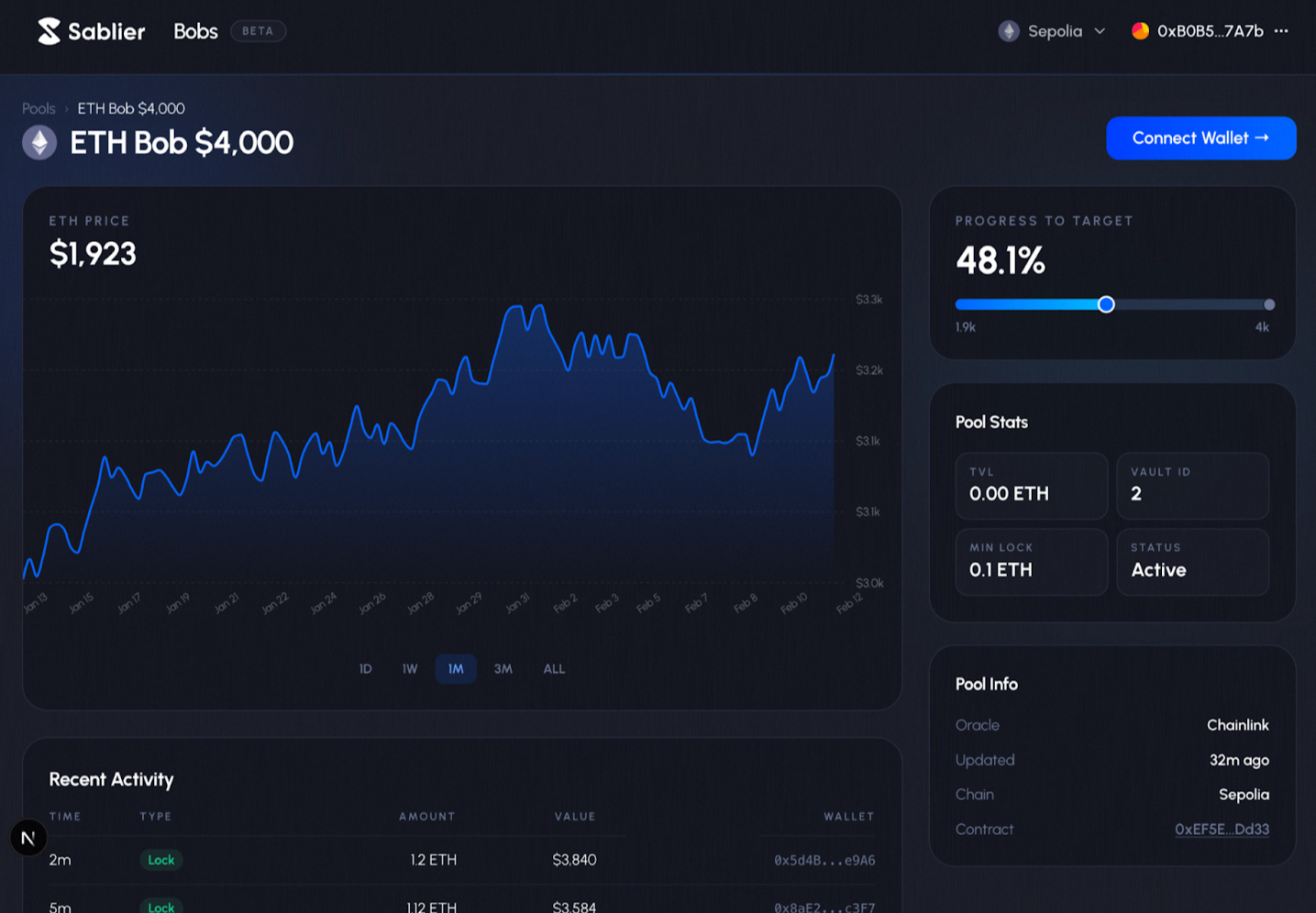Click the progress to target slider handle

pos(1106,304)
